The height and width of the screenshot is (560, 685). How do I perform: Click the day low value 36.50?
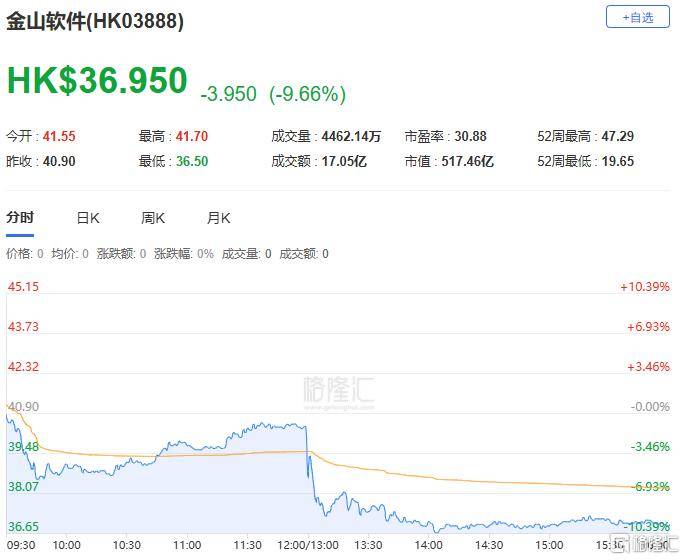click(192, 161)
